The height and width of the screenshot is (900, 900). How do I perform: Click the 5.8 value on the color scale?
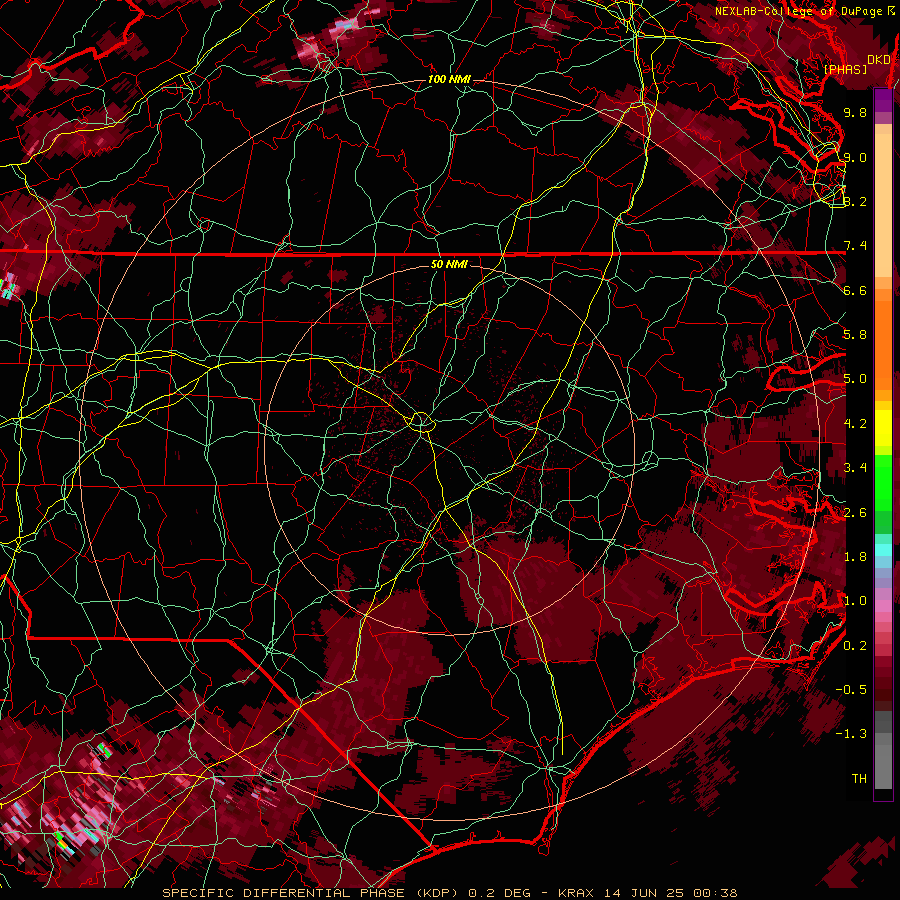click(x=855, y=335)
